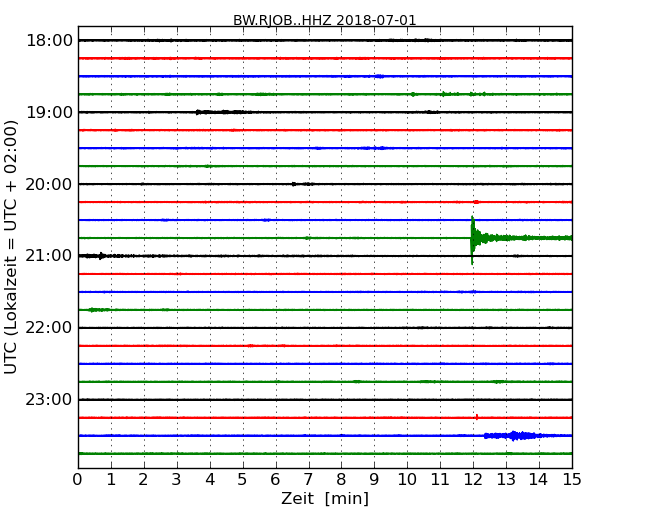Click the small red spike on the 23:15 trace
650x520 pixels.
[x=477, y=417]
